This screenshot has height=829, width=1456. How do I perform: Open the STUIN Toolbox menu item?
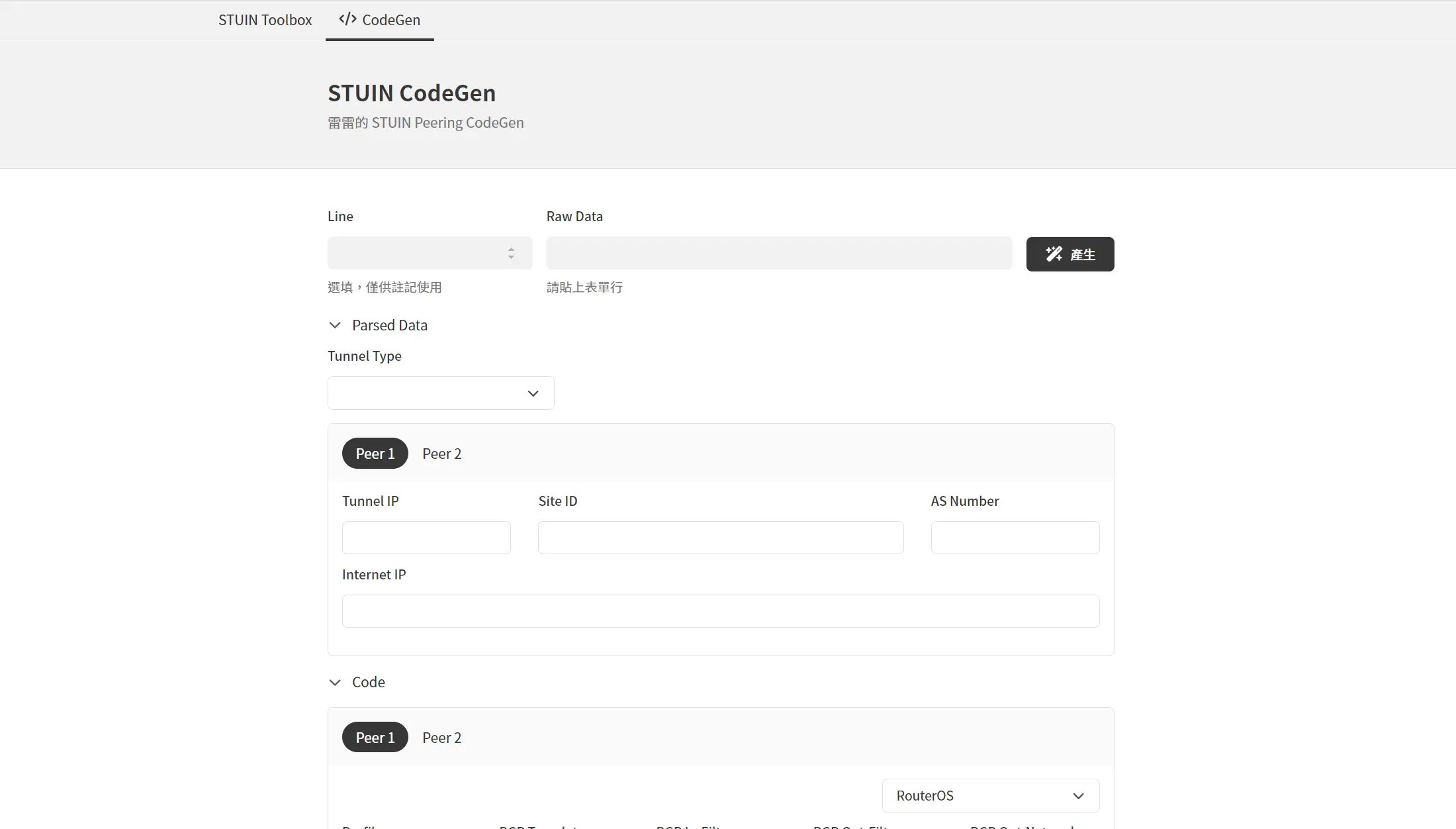point(265,20)
